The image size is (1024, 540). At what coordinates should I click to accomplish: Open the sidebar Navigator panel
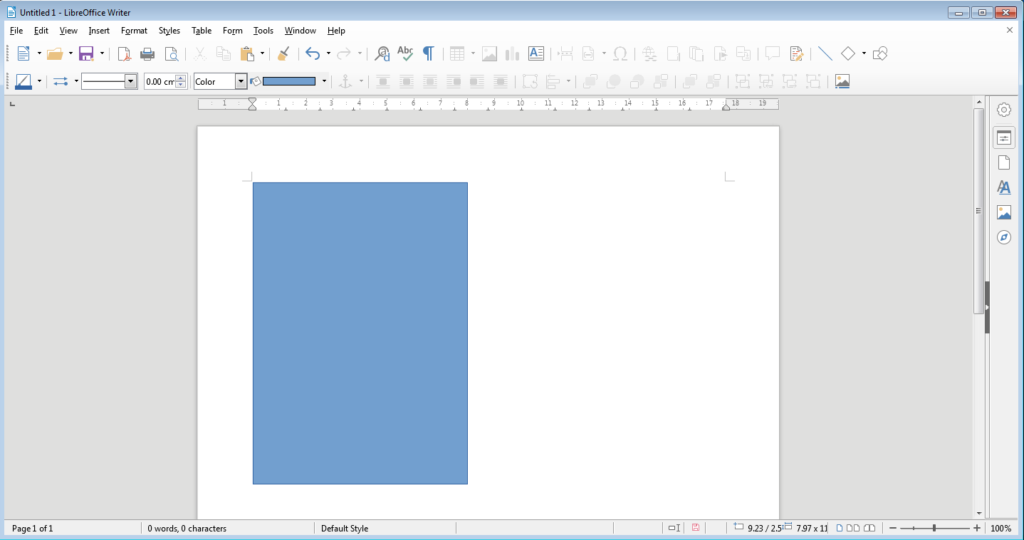1004,237
